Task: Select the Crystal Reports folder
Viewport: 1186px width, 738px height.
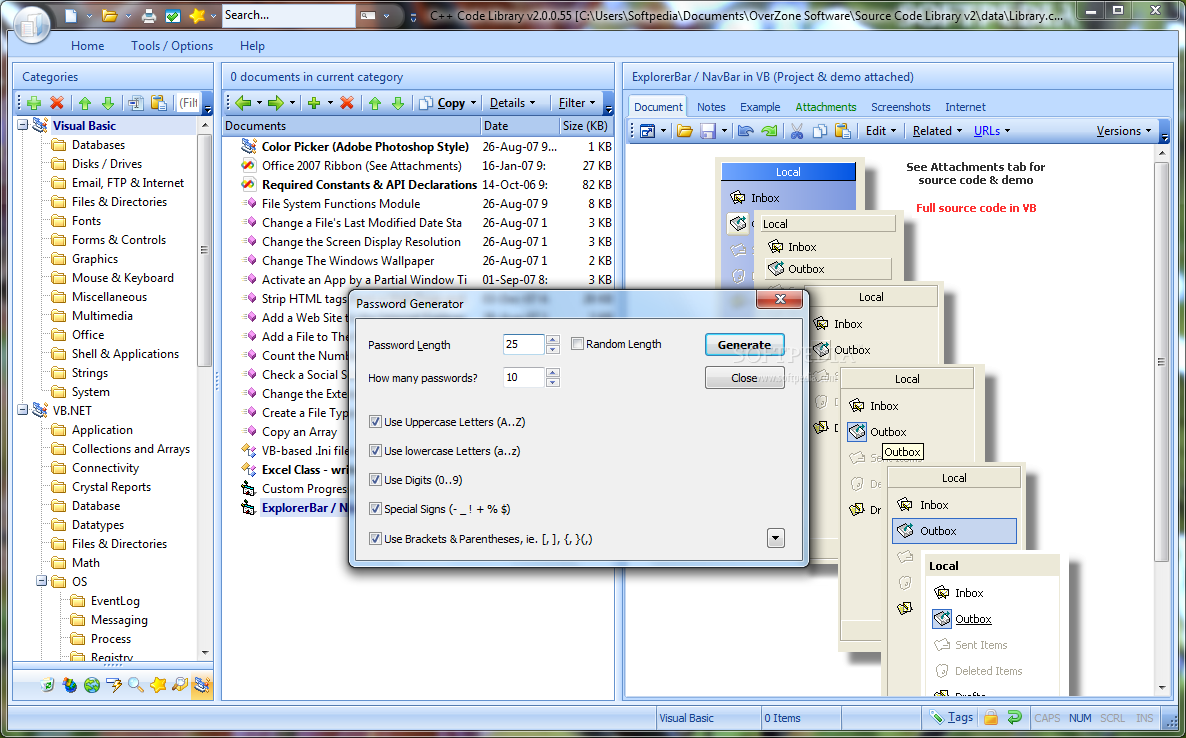Action: pyautogui.click(x=111, y=487)
